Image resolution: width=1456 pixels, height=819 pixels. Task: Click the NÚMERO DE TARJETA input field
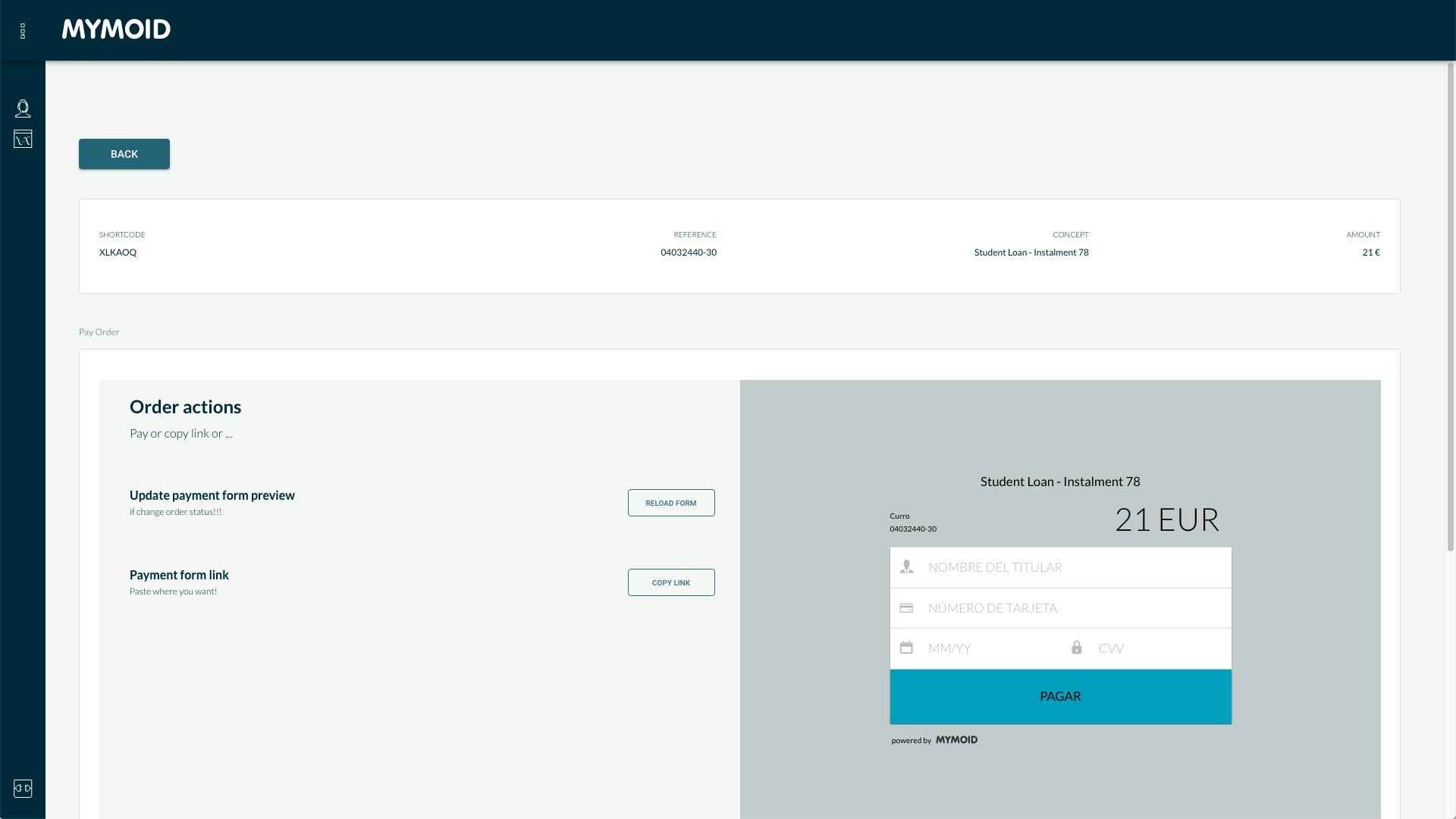(1062, 607)
